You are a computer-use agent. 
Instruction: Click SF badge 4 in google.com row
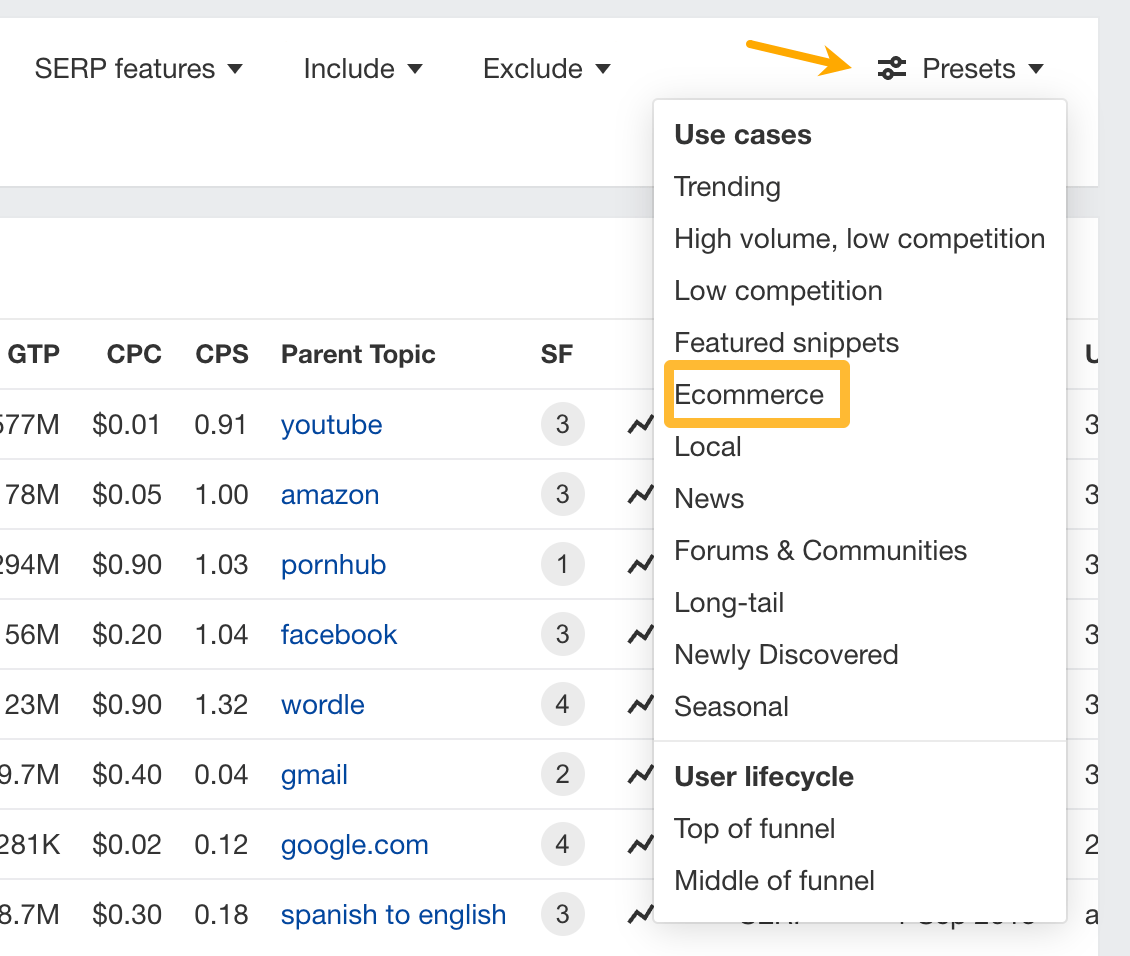point(562,845)
